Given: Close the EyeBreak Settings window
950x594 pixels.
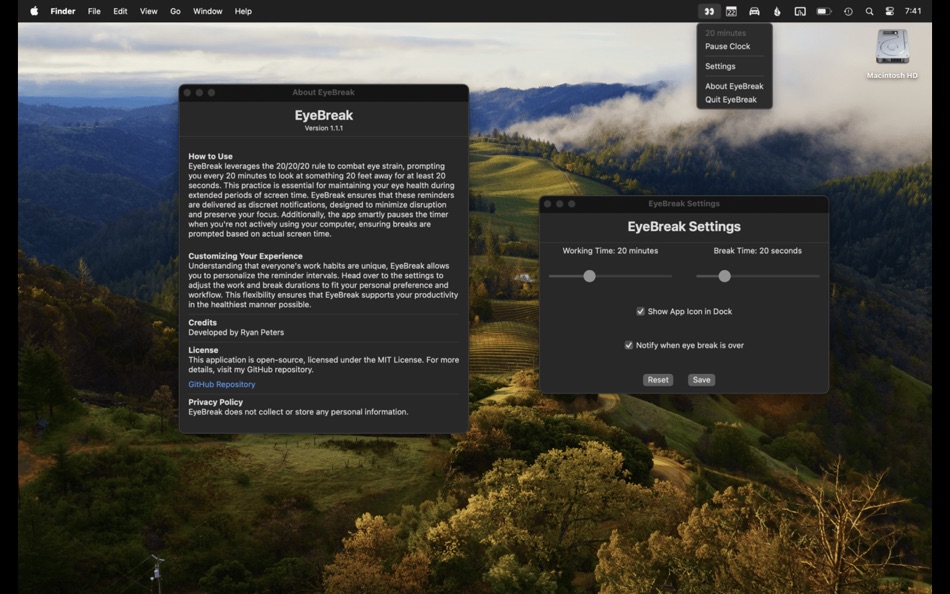Looking at the screenshot, I should 548,204.
